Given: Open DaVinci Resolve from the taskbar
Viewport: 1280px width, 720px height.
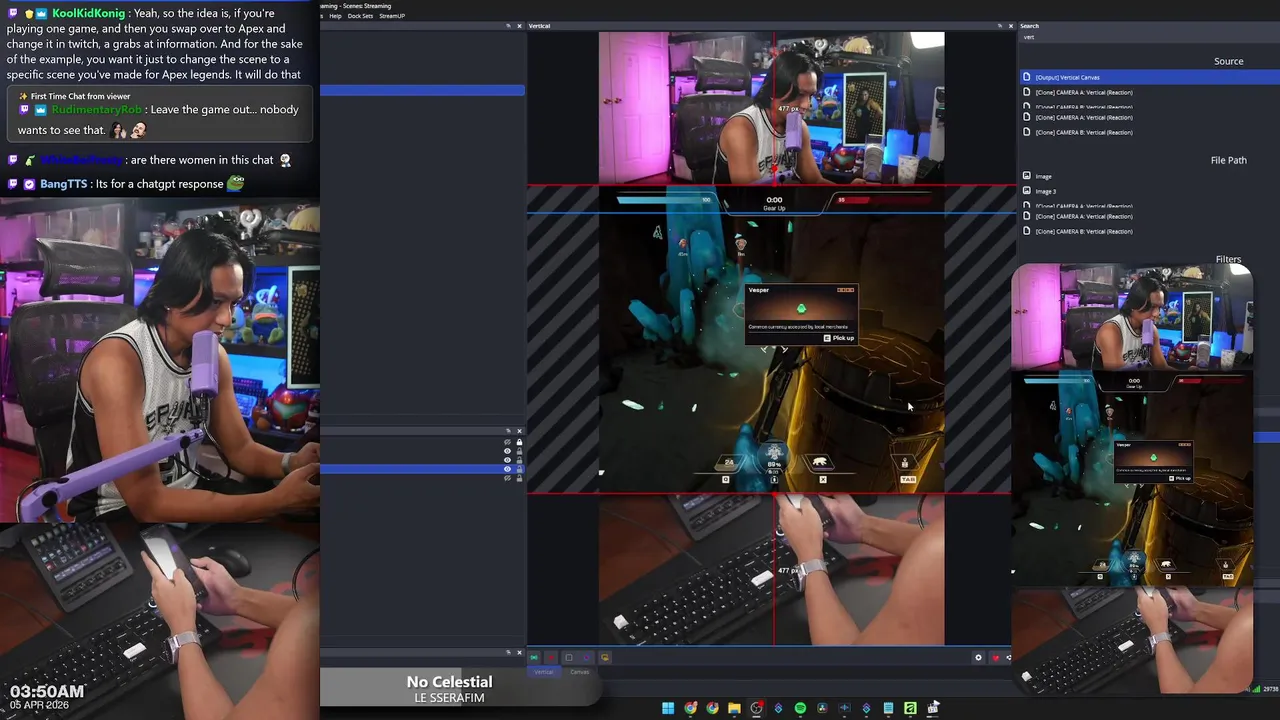Looking at the screenshot, I should 822,708.
